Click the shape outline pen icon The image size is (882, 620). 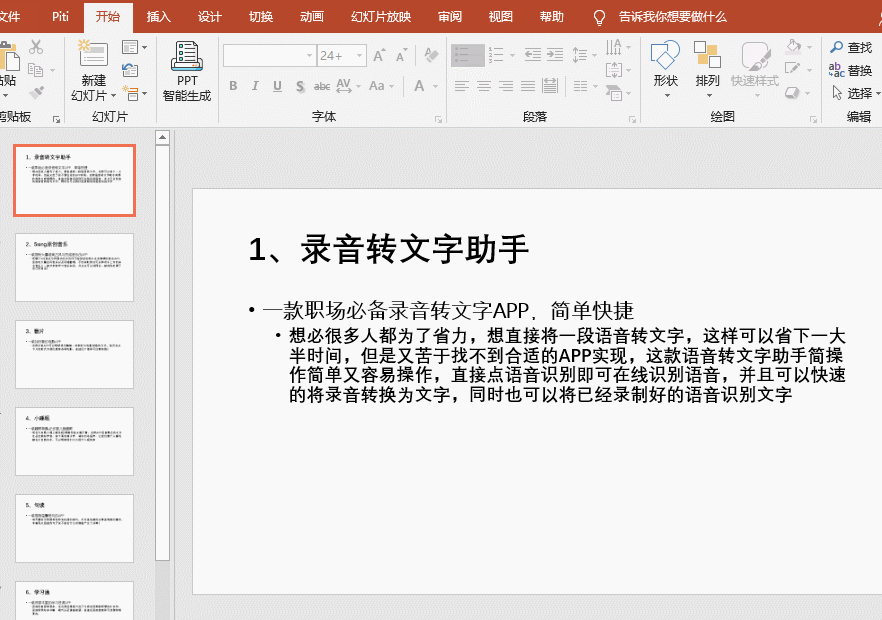(793, 69)
